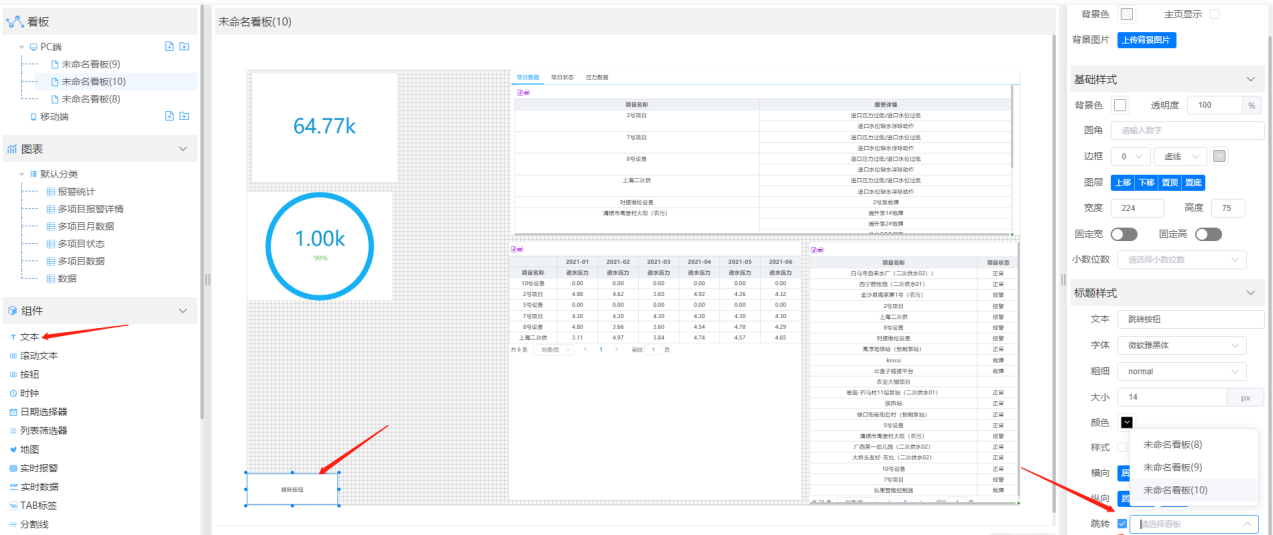This screenshot has width=1273, height=535.
Task: Collapse the 图表 panel section
Action: click(182, 149)
